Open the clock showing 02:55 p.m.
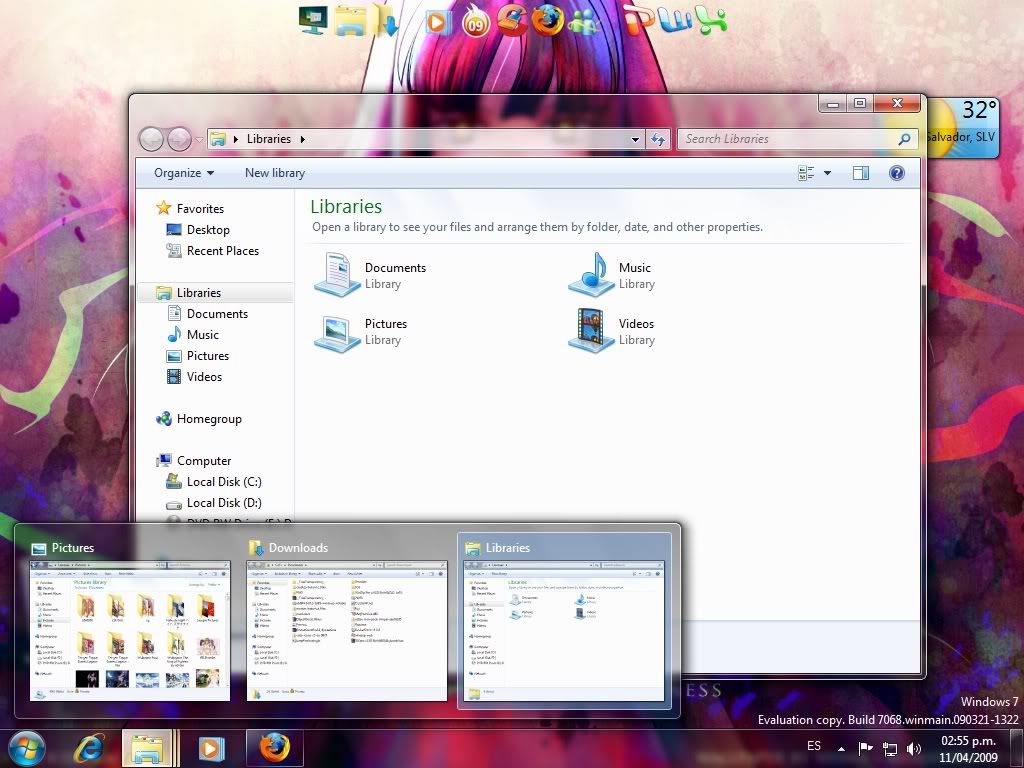Image resolution: width=1024 pixels, height=768 pixels. 968,748
